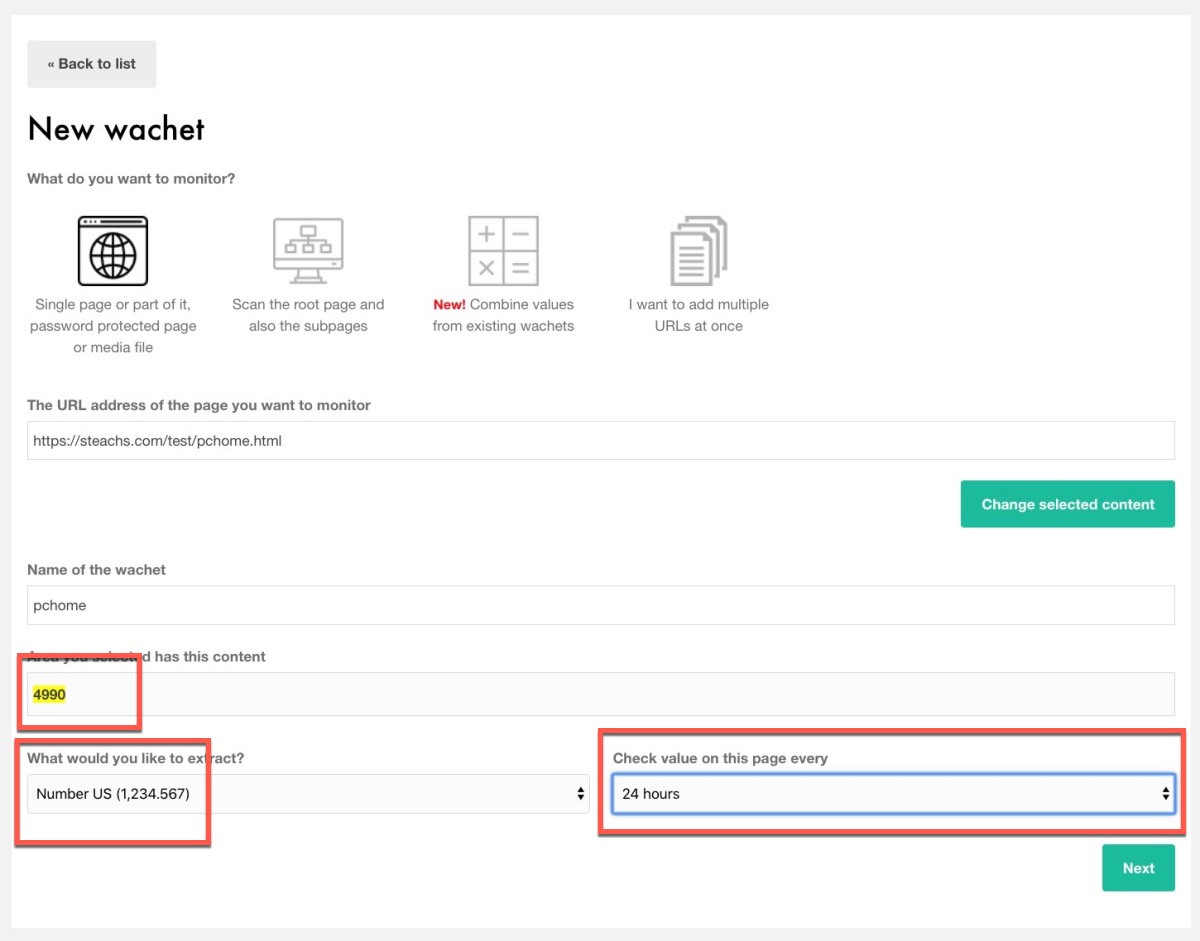The width and height of the screenshot is (1200, 941).
Task: Click the selected content display box
Action: (600, 694)
